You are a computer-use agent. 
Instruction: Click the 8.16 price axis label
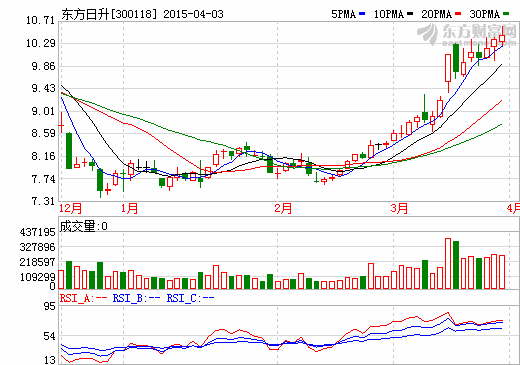(x=43, y=156)
